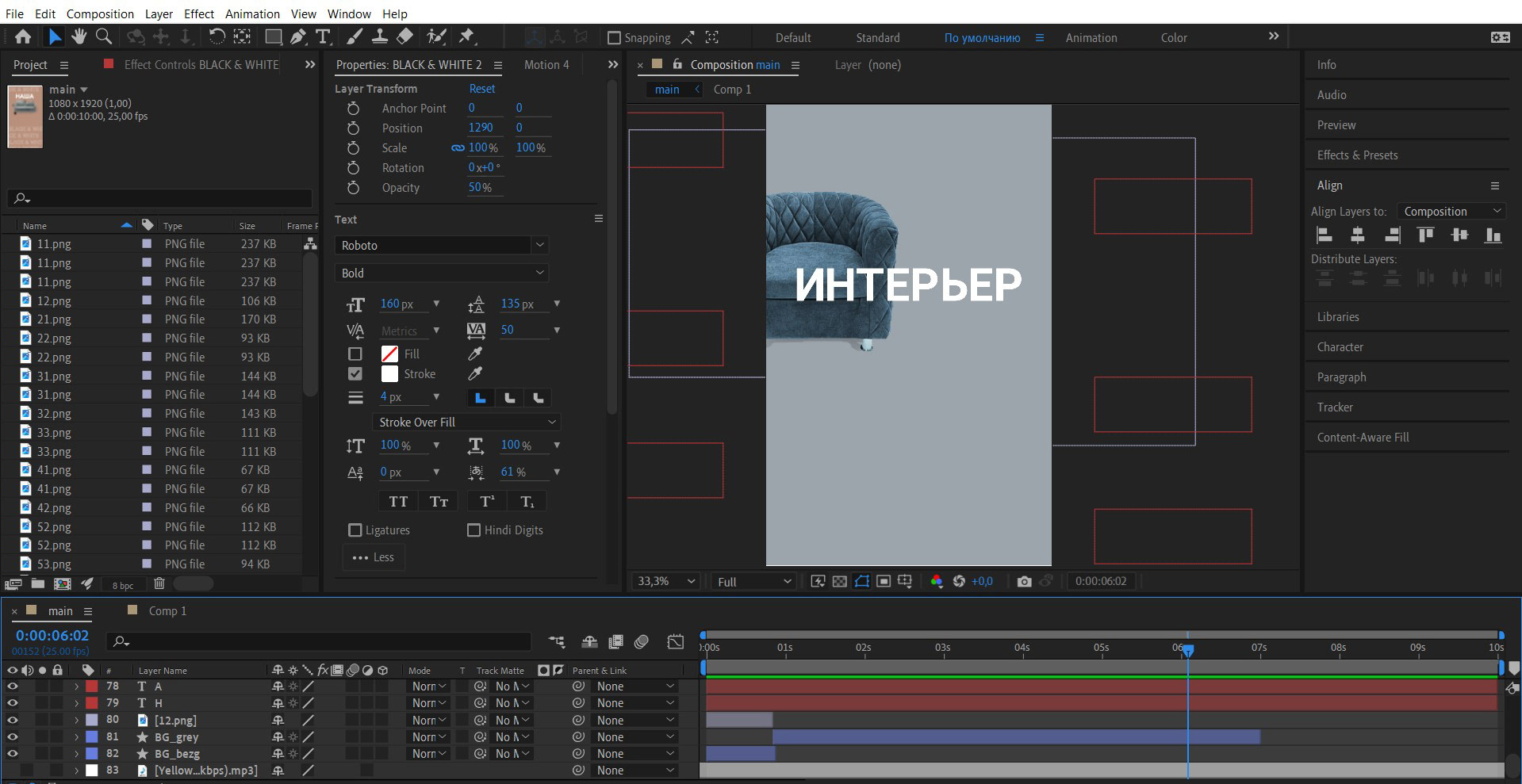Enable the Ligatures checkbox

point(355,530)
